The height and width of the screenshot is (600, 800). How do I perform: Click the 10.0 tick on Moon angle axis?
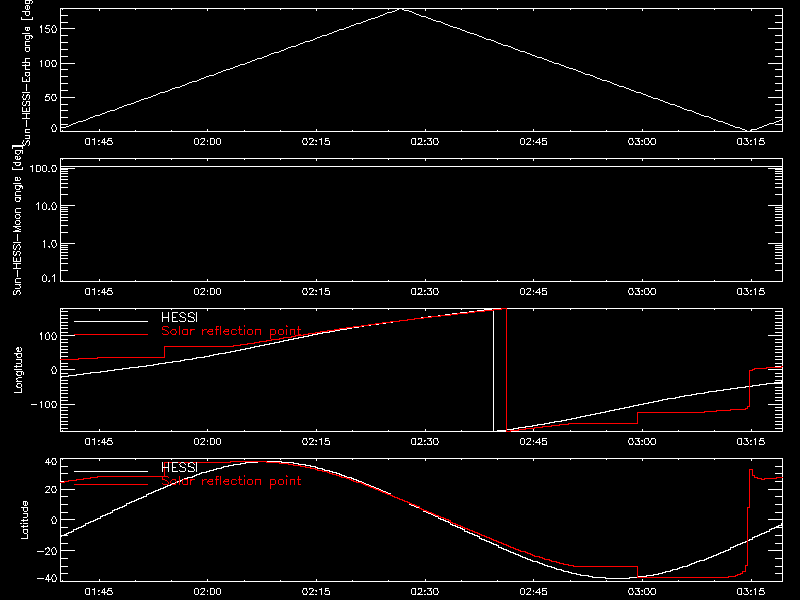(46, 206)
